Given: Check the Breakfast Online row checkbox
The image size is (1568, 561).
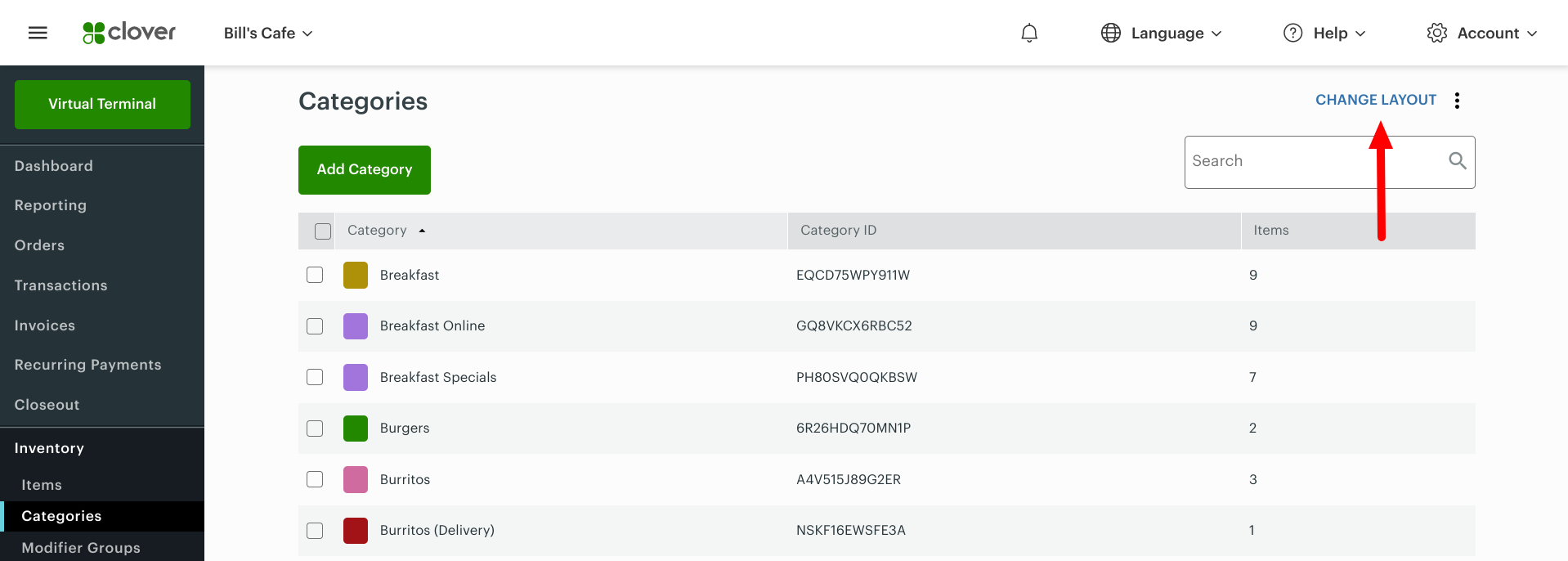Looking at the screenshot, I should [315, 326].
